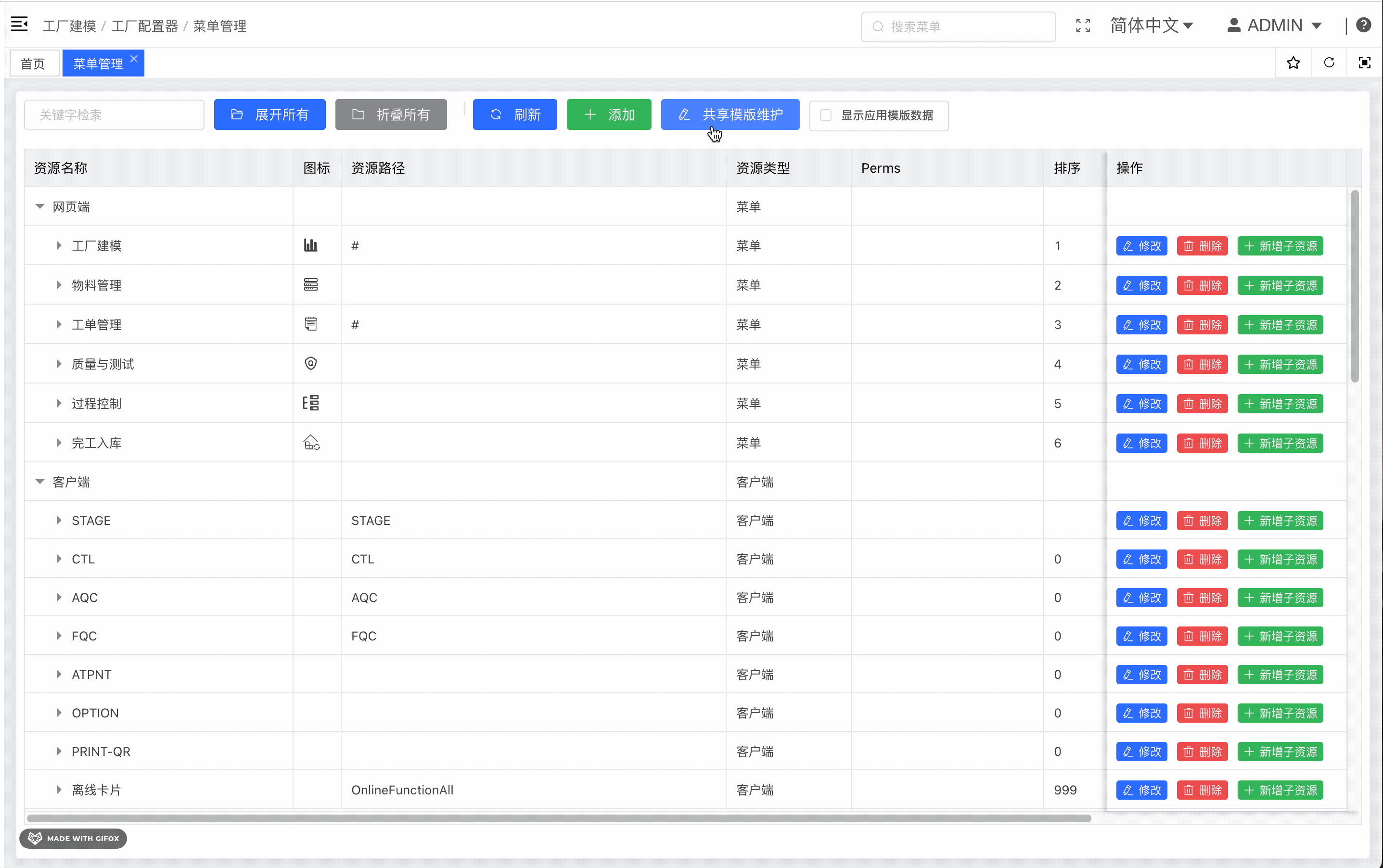Click the keyword search input field
Image resolution: width=1383 pixels, height=868 pixels.
click(114, 114)
